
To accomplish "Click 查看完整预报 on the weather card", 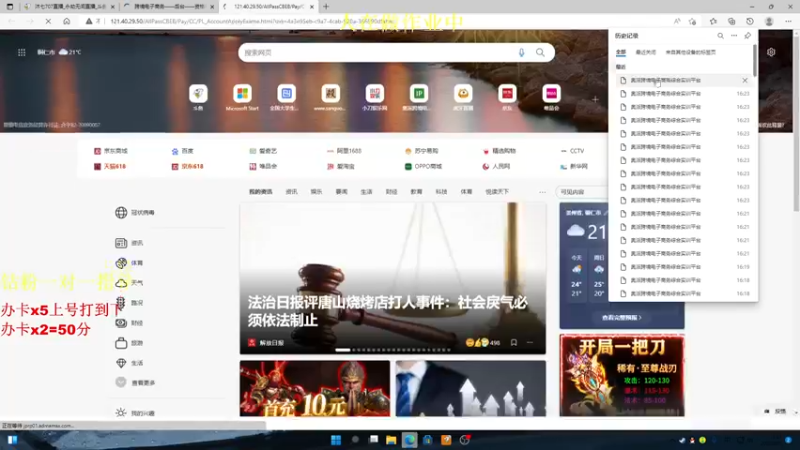I will pyautogui.click(x=621, y=317).
